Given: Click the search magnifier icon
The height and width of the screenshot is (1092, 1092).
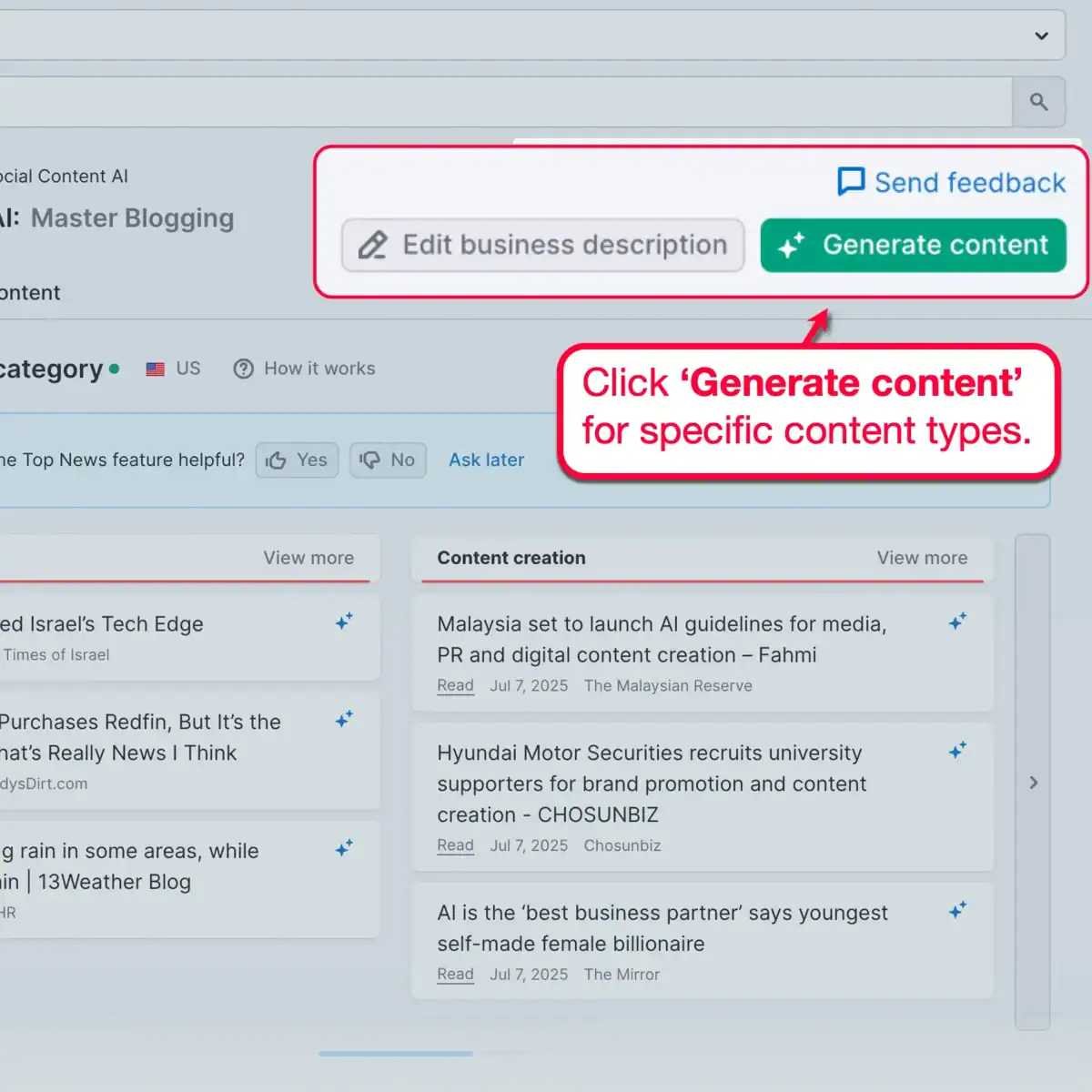Looking at the screenshot, I should coord(1038,101).
